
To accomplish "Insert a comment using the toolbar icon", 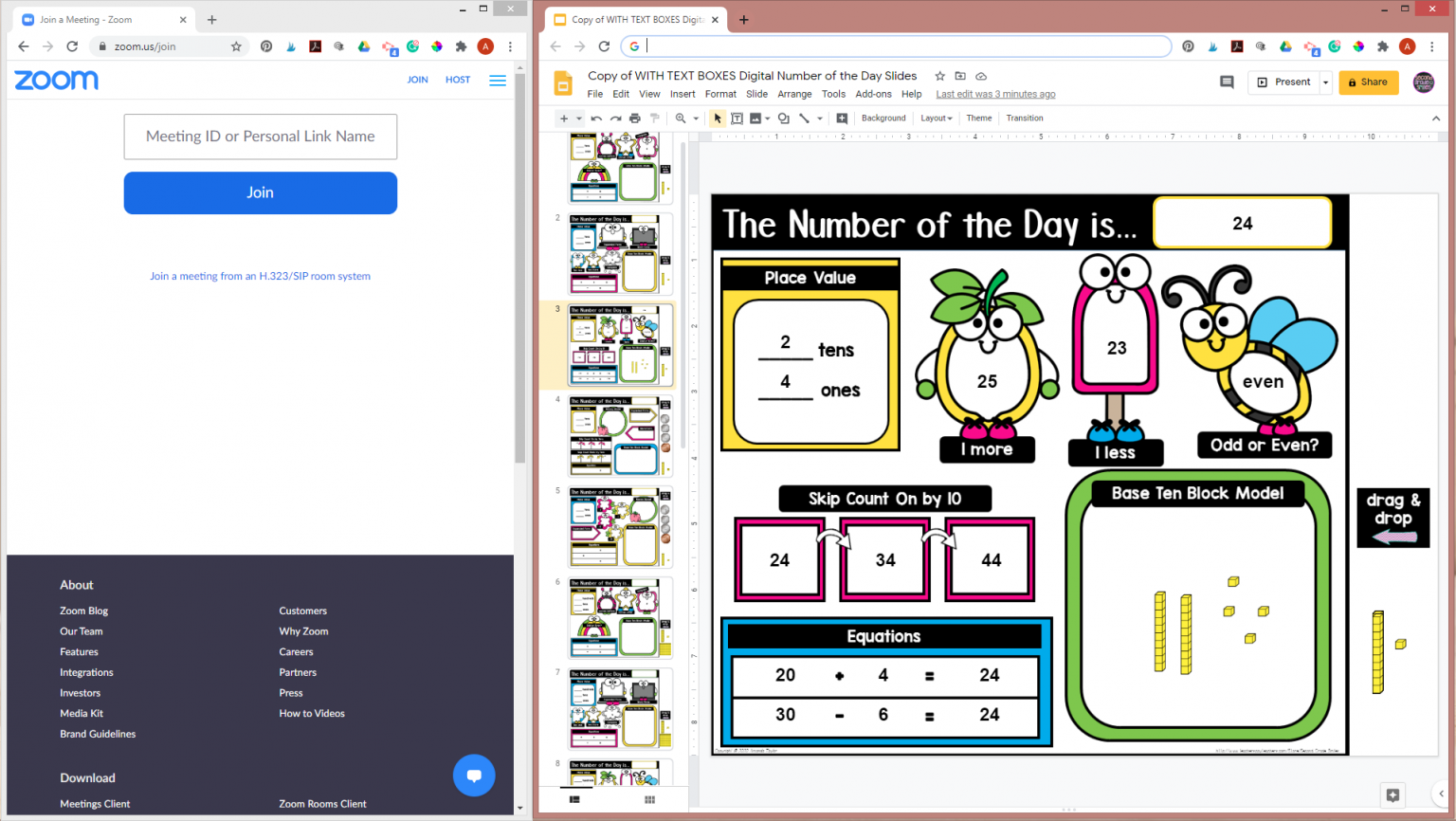I will 842,118.
